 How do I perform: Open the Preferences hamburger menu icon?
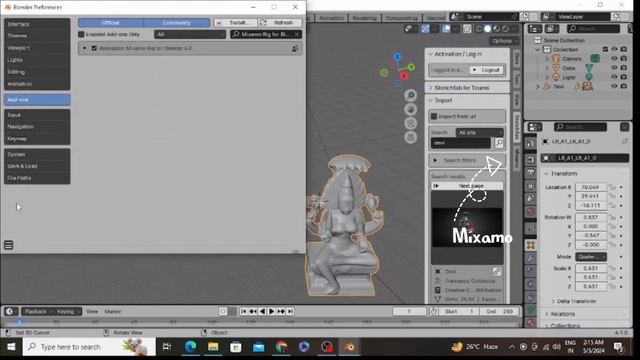tap(8, 245)
